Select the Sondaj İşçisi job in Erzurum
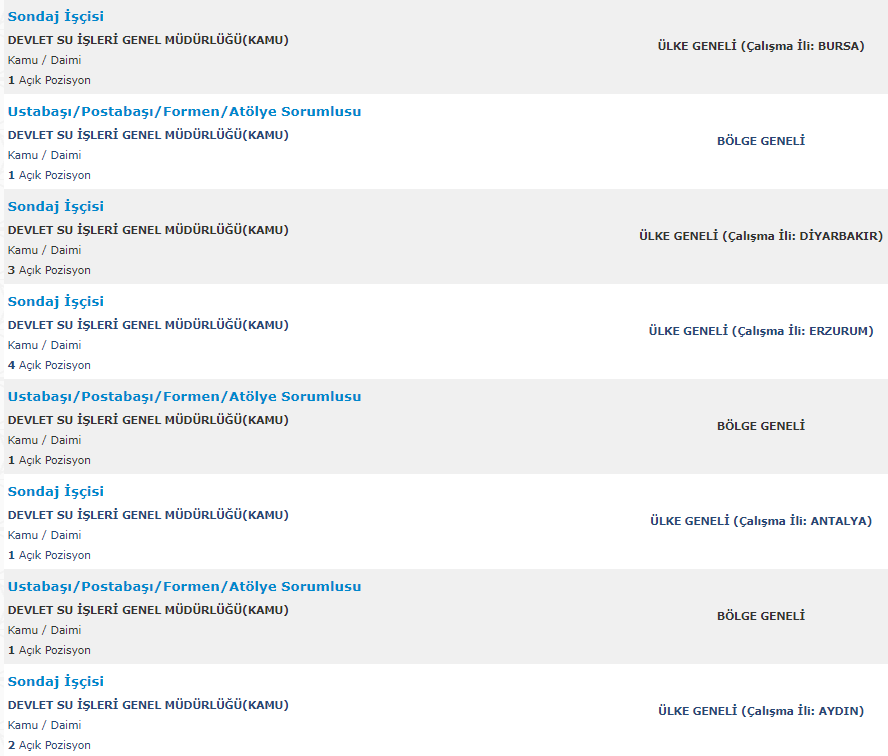Viewport: 888px width, 756px height. tap(55, 302)
